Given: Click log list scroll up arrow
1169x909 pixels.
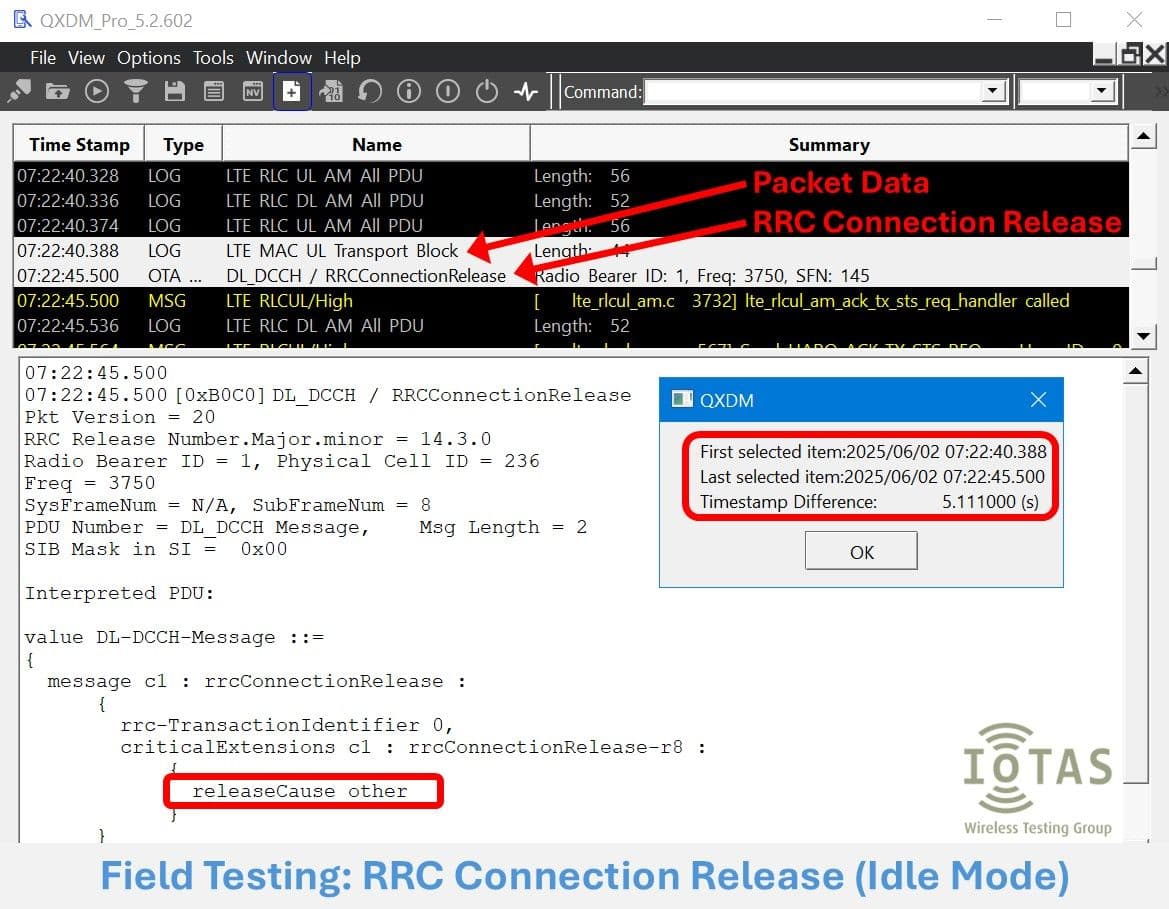Looking at the screenshot, I should point(1144,136).
